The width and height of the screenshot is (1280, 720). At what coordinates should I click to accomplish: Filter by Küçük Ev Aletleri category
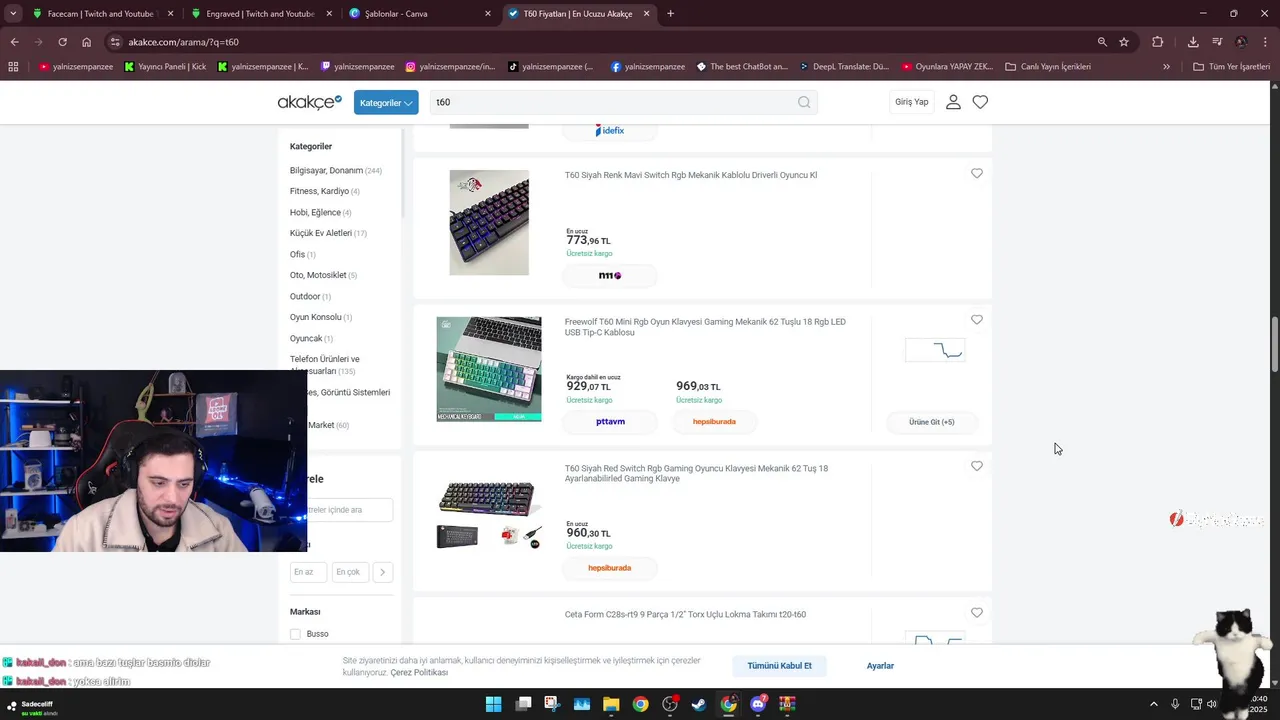pyautogui.click(x=328, y=234)
